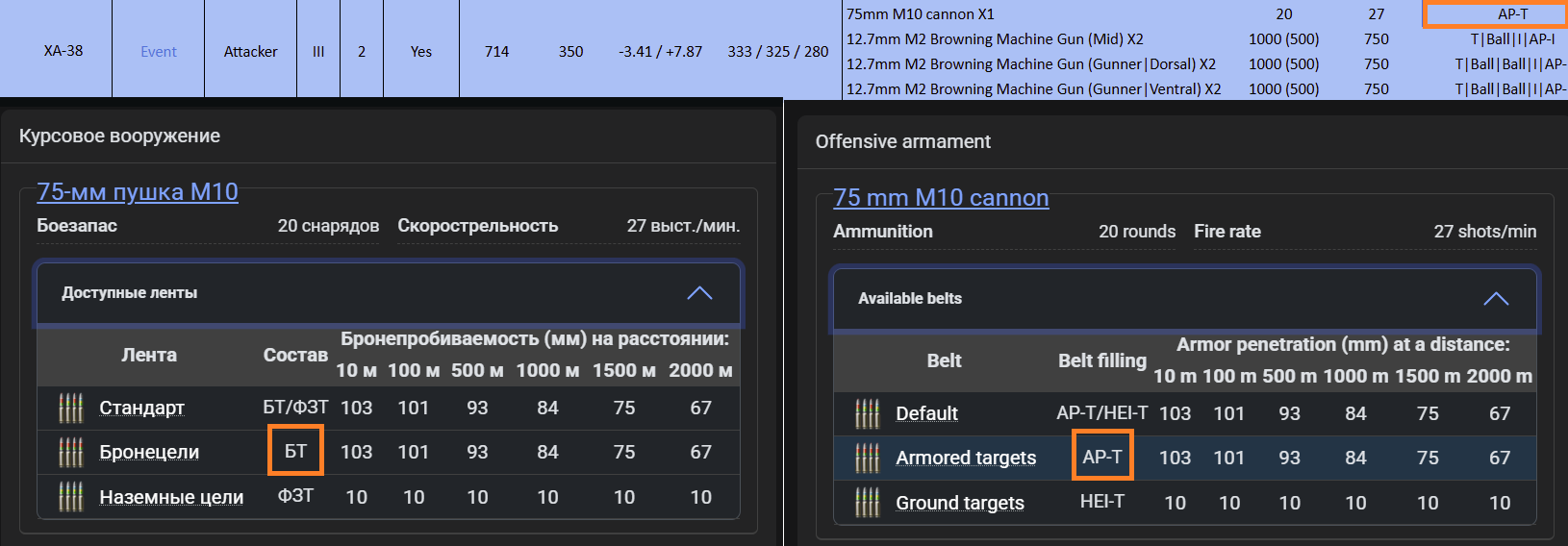Open the Ground targets belt entry
This screenshot has width=1568, height=546.
(960, 503)
